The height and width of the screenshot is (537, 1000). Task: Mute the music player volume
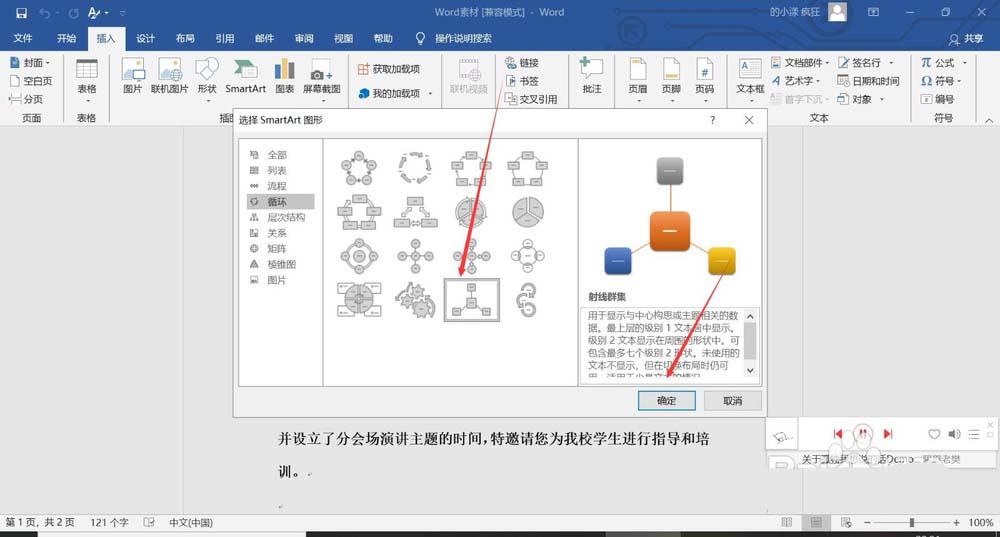pos(954,434)
